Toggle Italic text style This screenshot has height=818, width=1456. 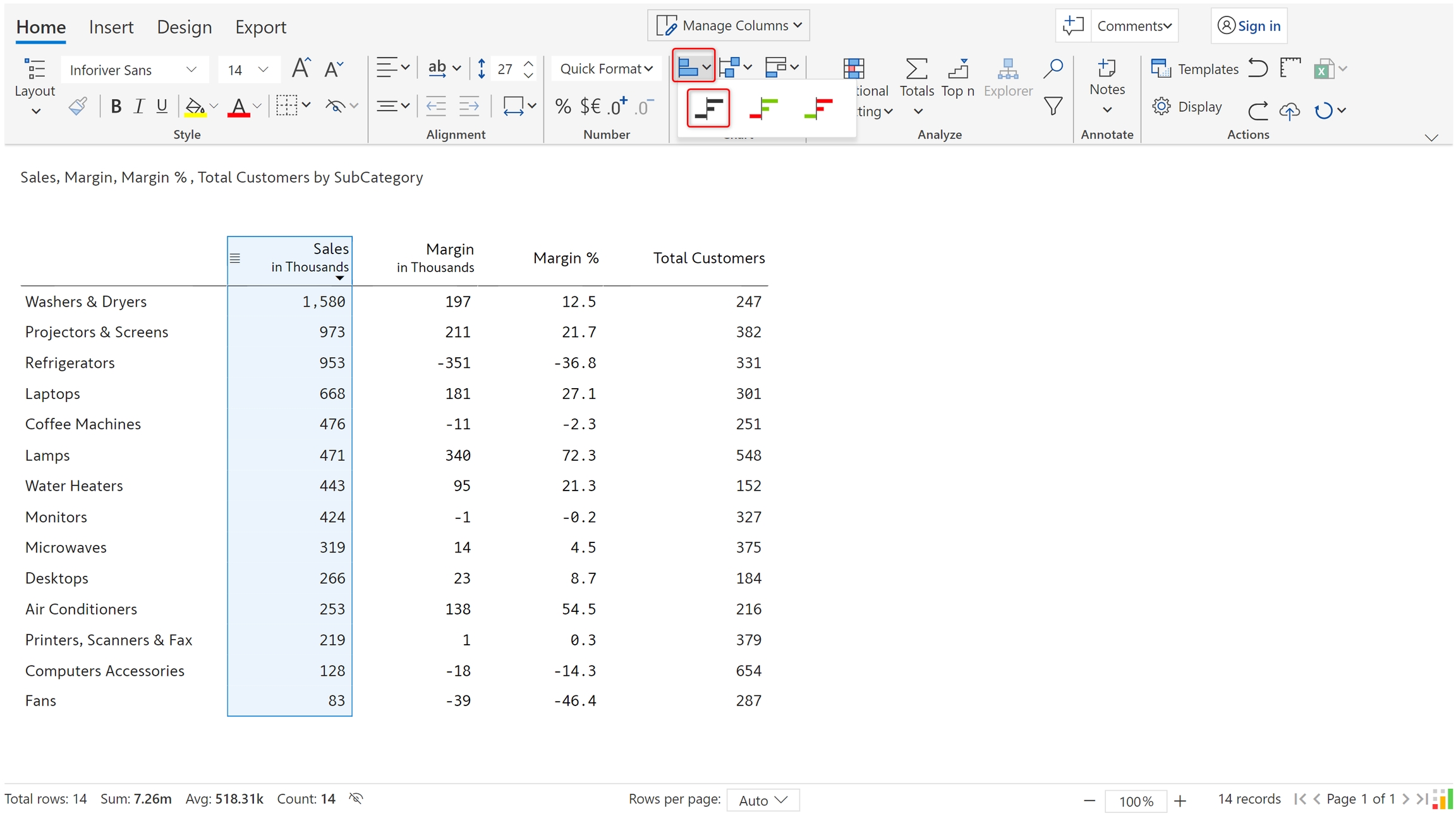tap(139, 106)
